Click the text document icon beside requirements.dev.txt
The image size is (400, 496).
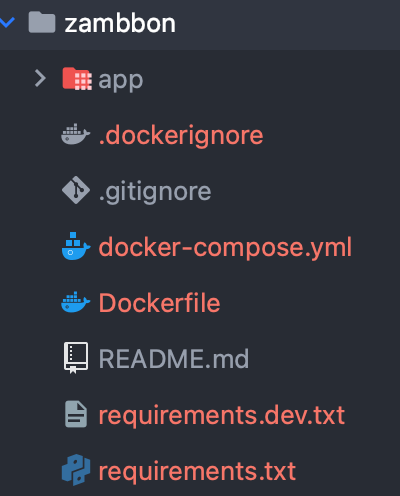click(76, 414)
